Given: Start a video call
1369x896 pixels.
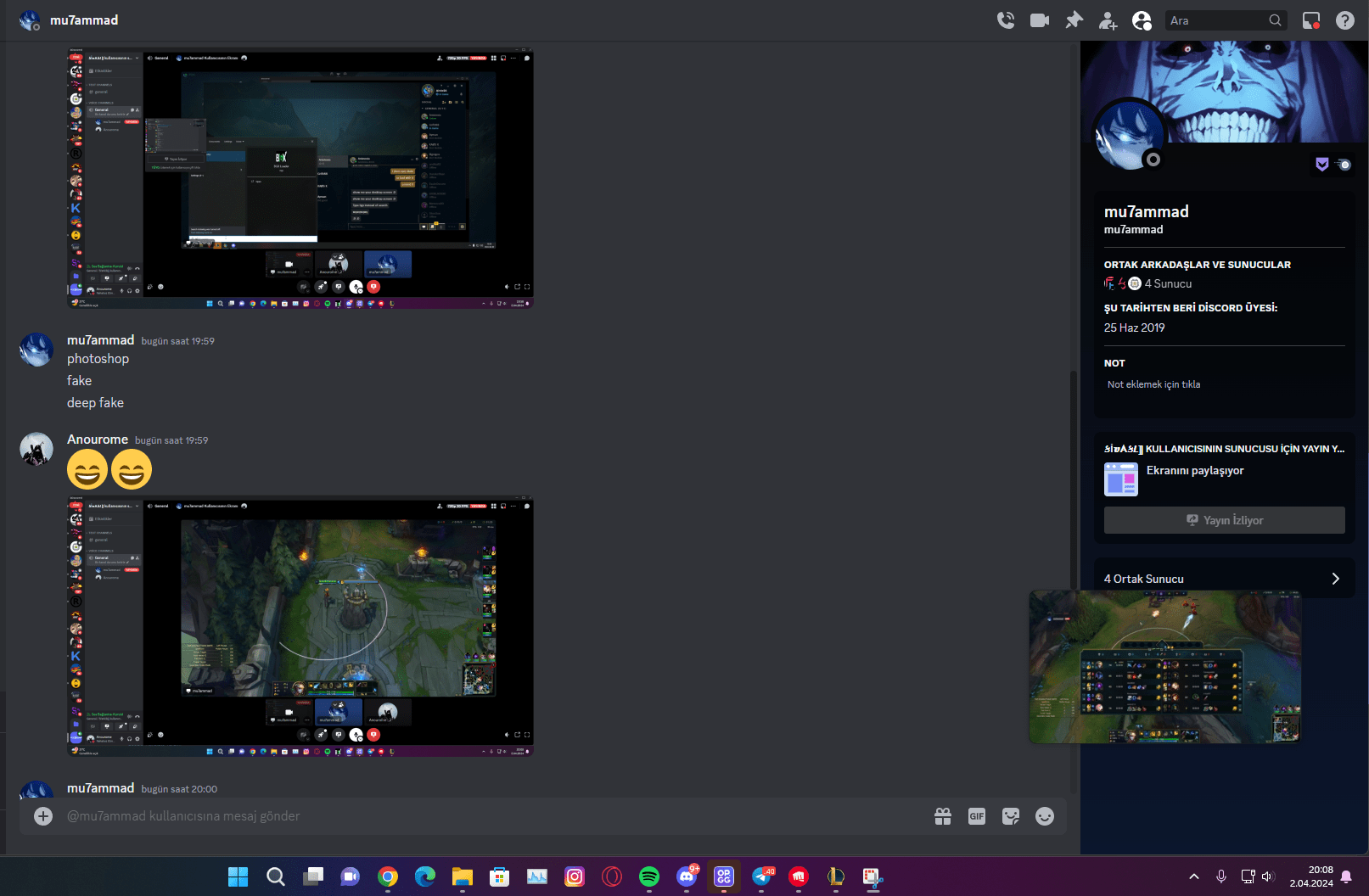Looking at the screenshot, I should 1040,20.
